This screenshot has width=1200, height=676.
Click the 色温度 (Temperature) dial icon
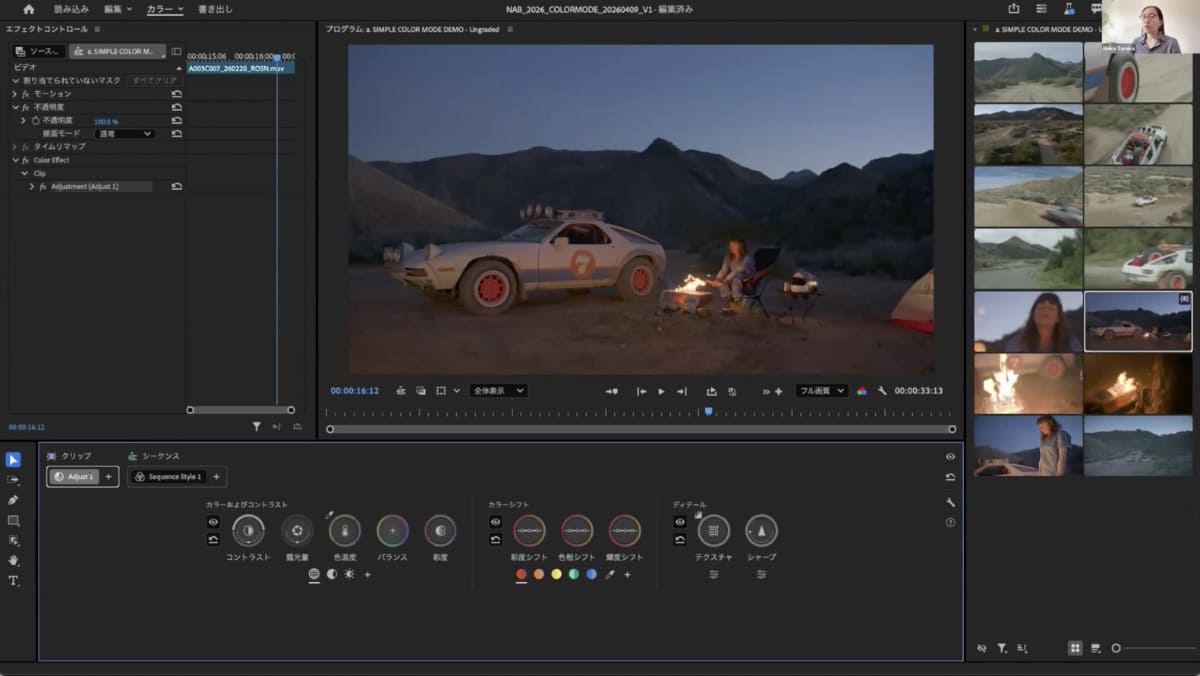tap(344, 531)
